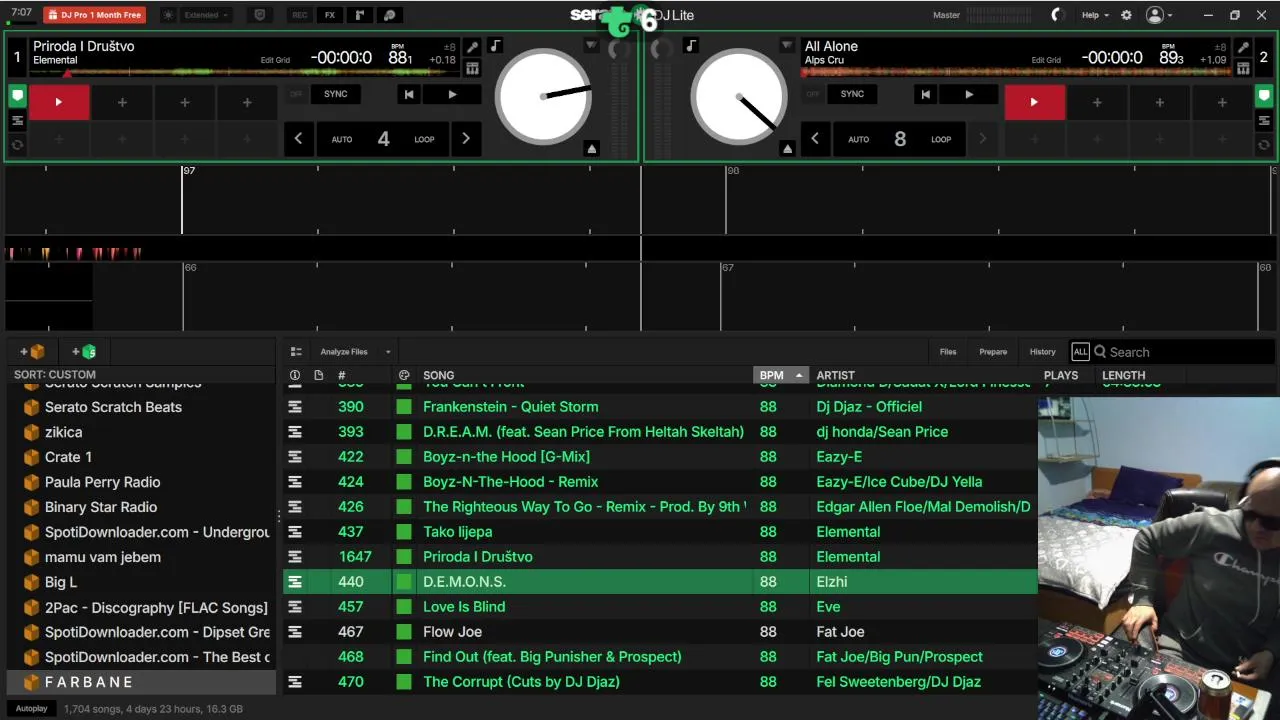This screenshot has width=1280, height=720.
Task: Open the Prepare panel tab
Action: point(993,352)
